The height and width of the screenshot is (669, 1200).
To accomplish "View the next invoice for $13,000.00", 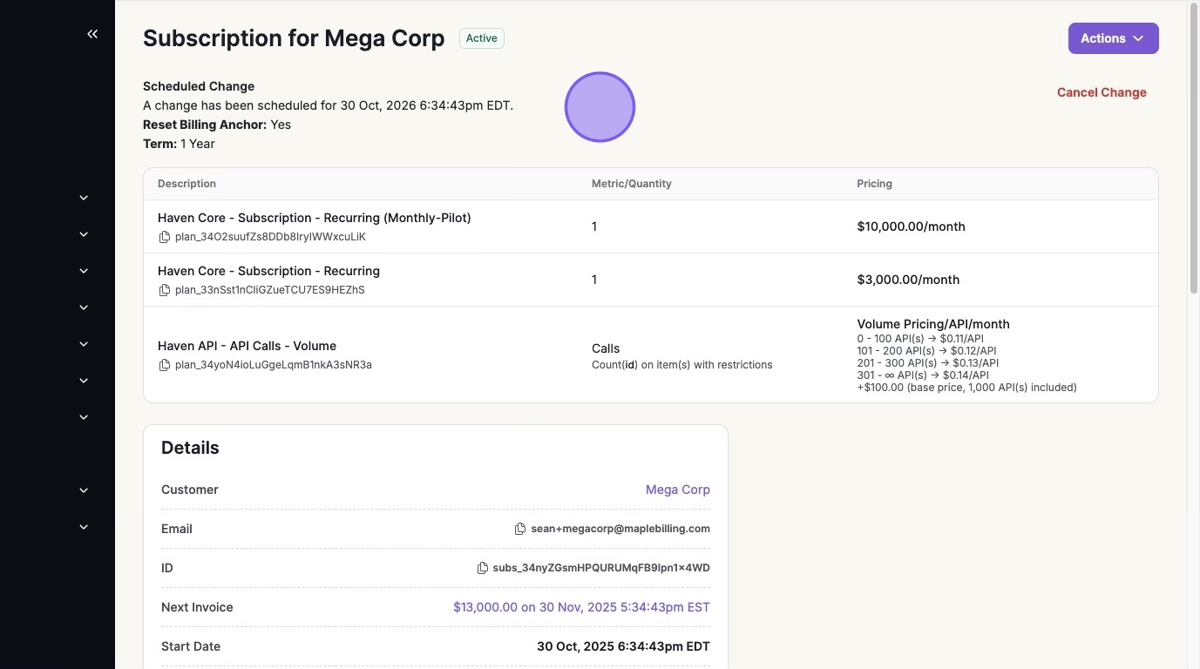I will [581, 607].
